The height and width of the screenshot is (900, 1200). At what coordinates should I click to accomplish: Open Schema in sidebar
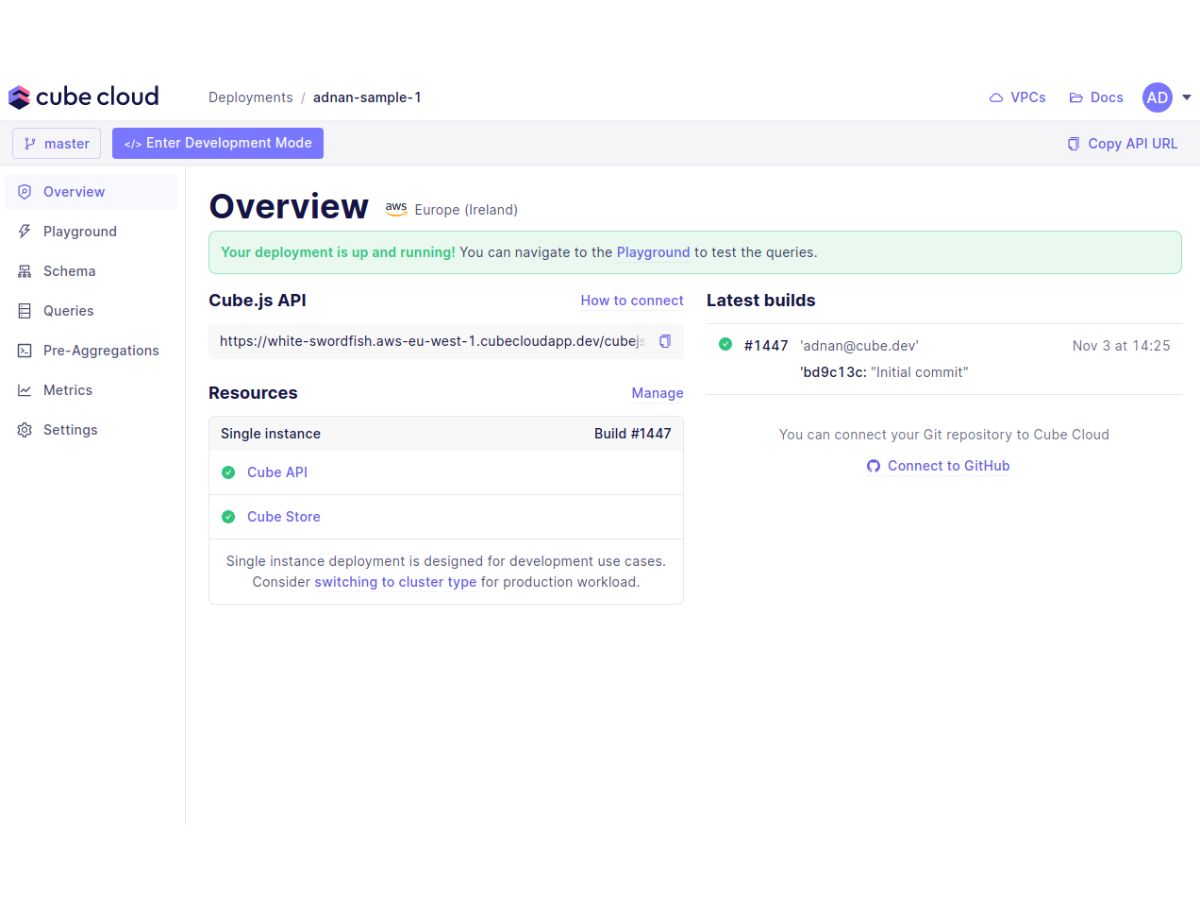pyautogui.click(x=91, y=271)
